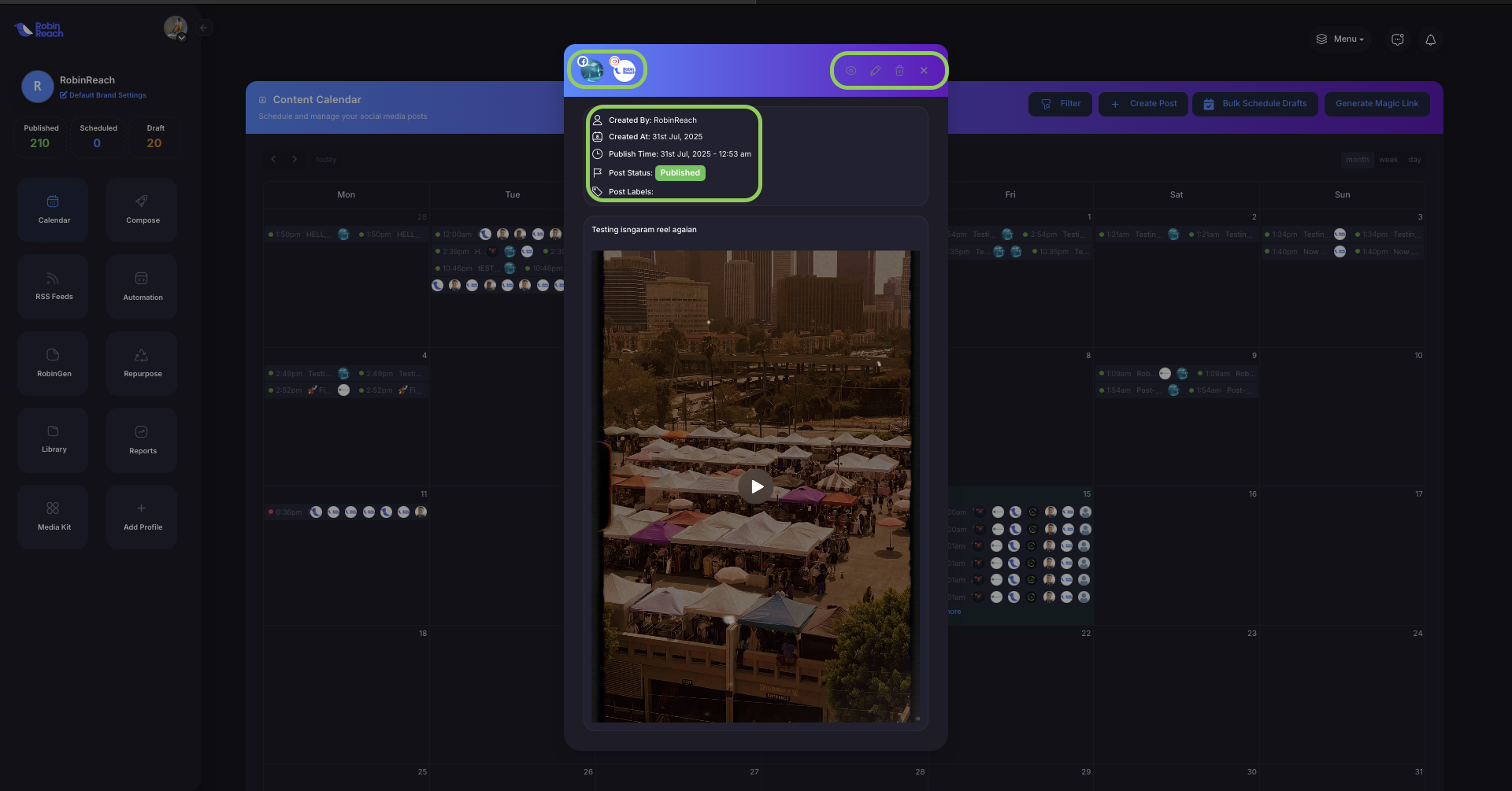Go to next month arrow
1512x791 pixels.
[x=295, y=159]
